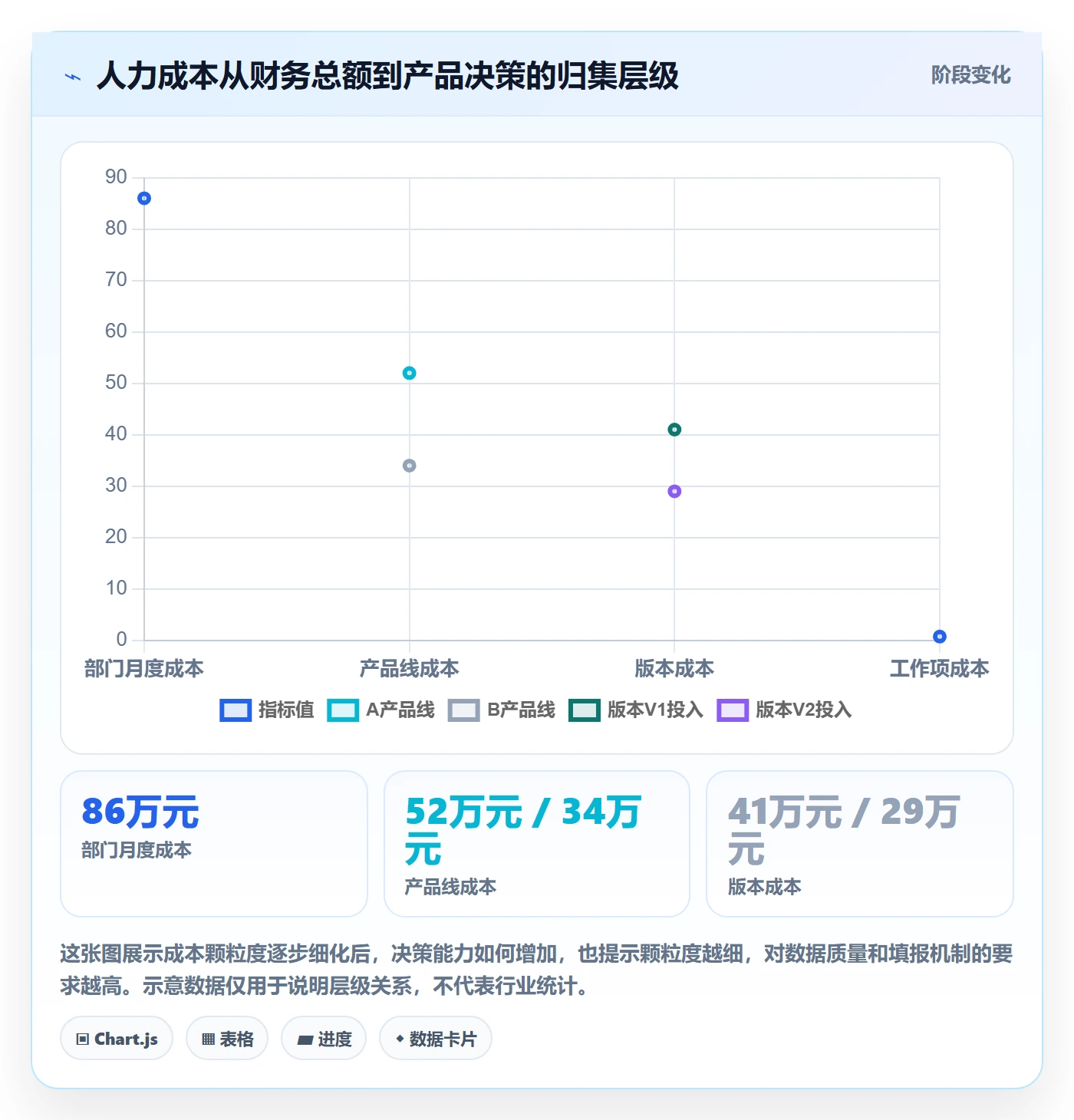
Task: Click the 90 tick on the y-axis
Action: (116, 177)
